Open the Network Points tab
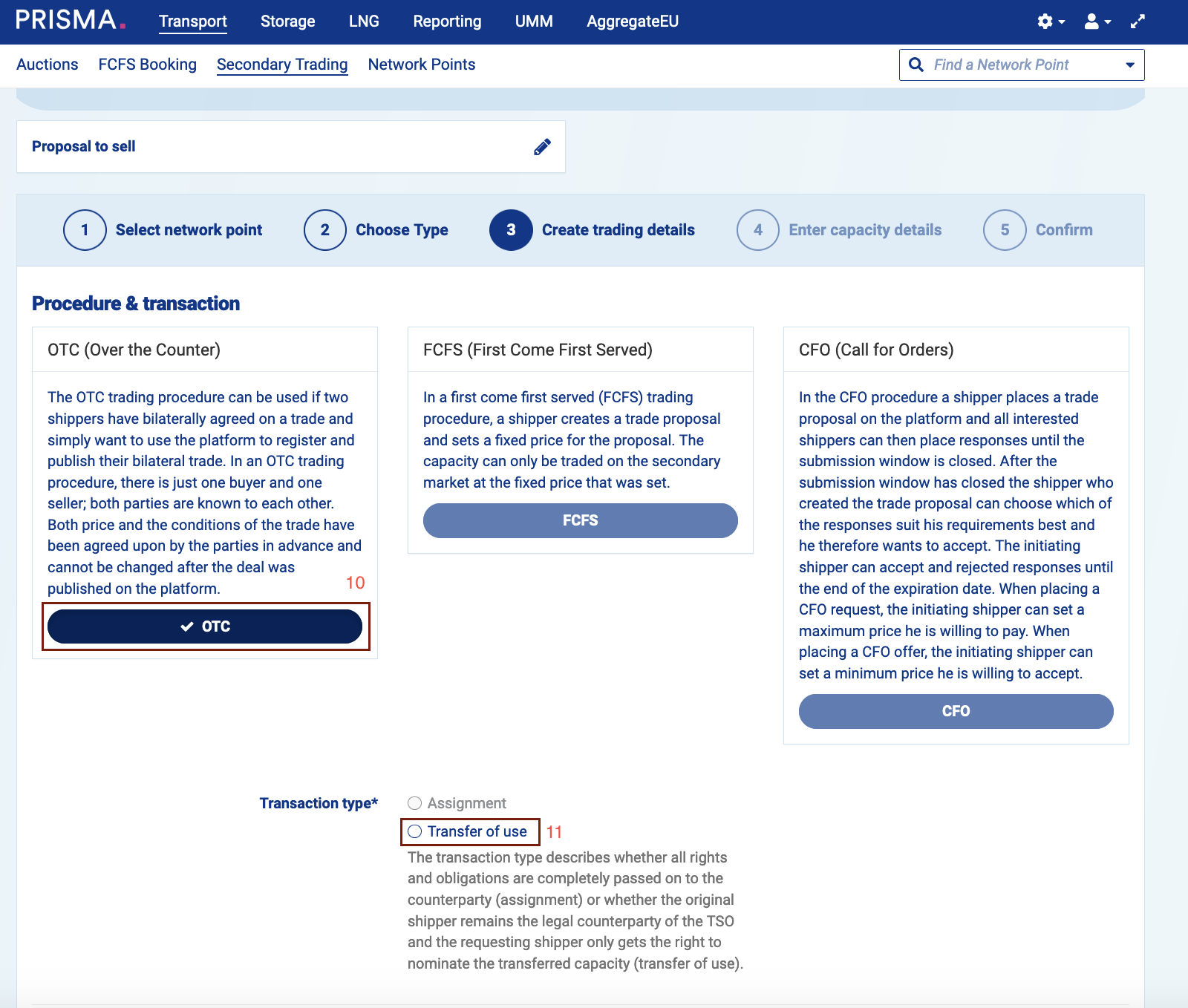This screenshot has width=1188, height=1008. (x=421, y=65)
